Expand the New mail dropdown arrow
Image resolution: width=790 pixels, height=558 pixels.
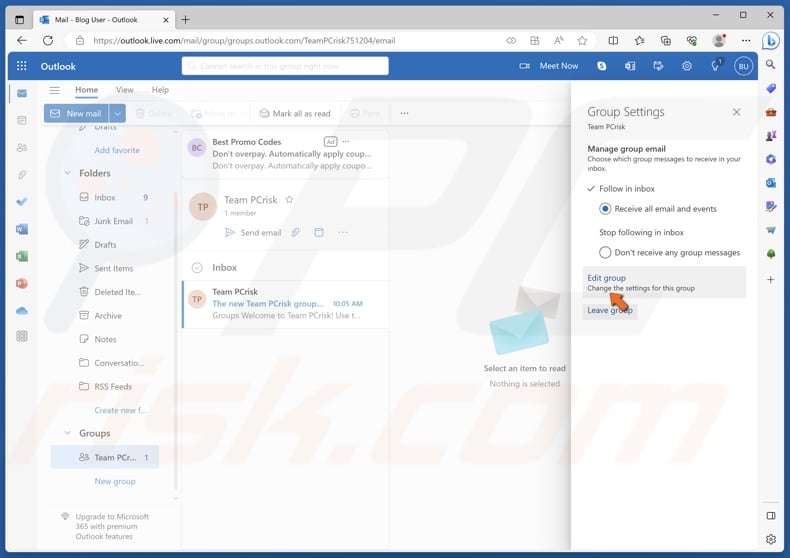[118, 114]
